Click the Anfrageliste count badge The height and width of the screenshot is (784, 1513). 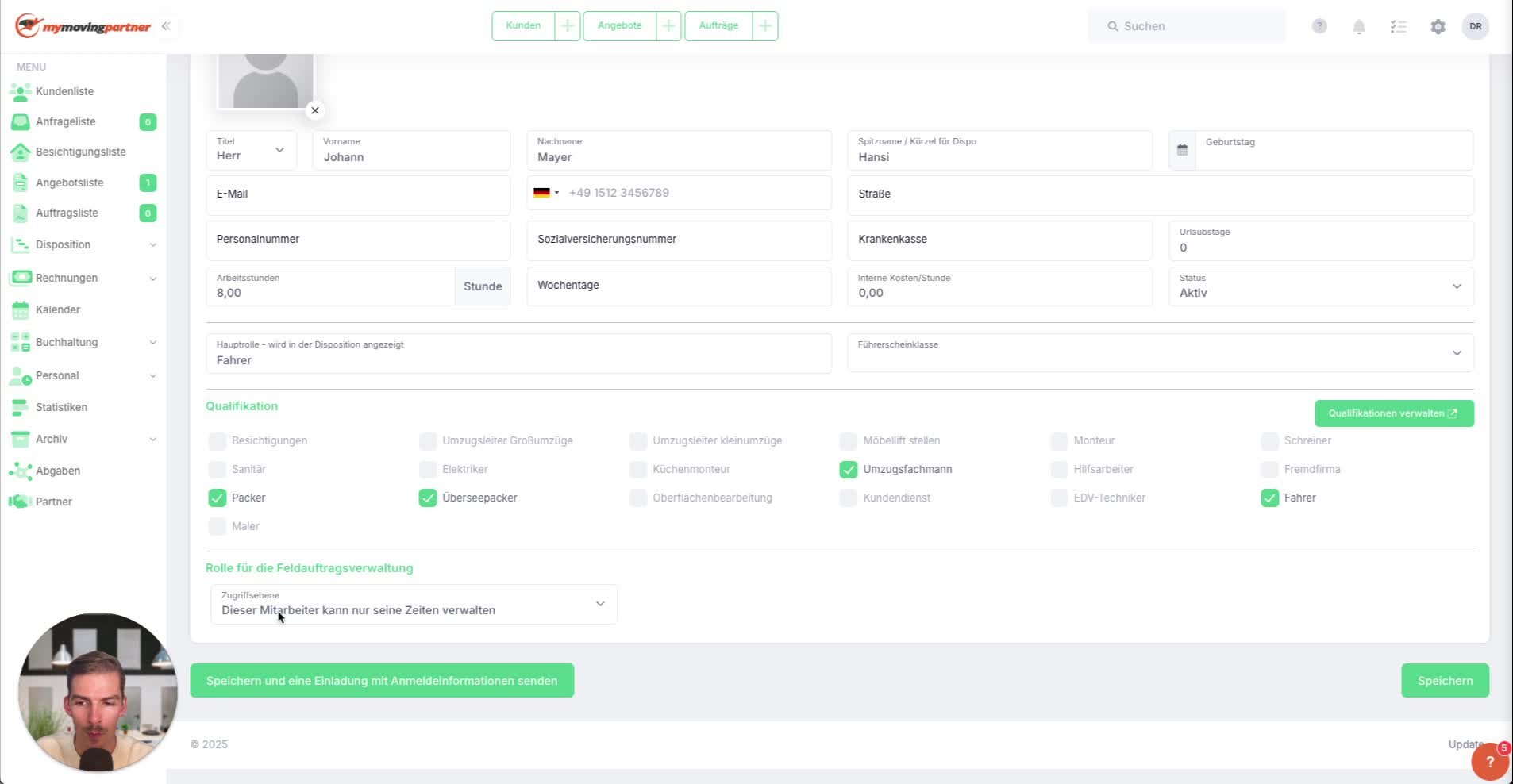tap(148, 122)
